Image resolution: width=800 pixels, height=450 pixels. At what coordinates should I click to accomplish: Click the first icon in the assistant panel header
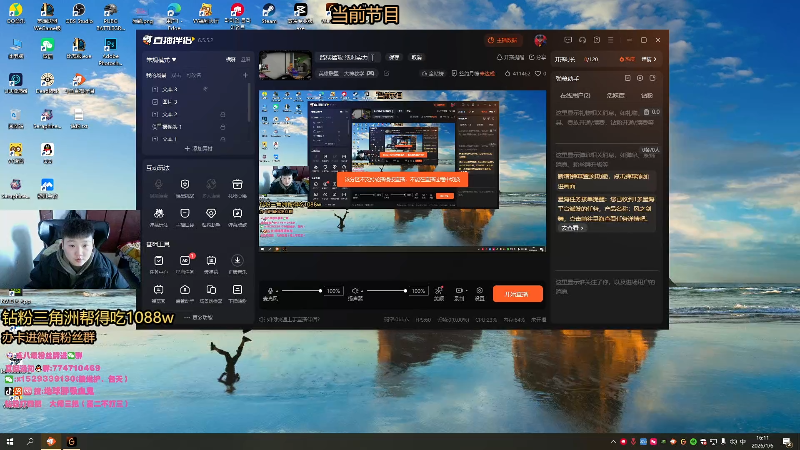click(628, 78)
